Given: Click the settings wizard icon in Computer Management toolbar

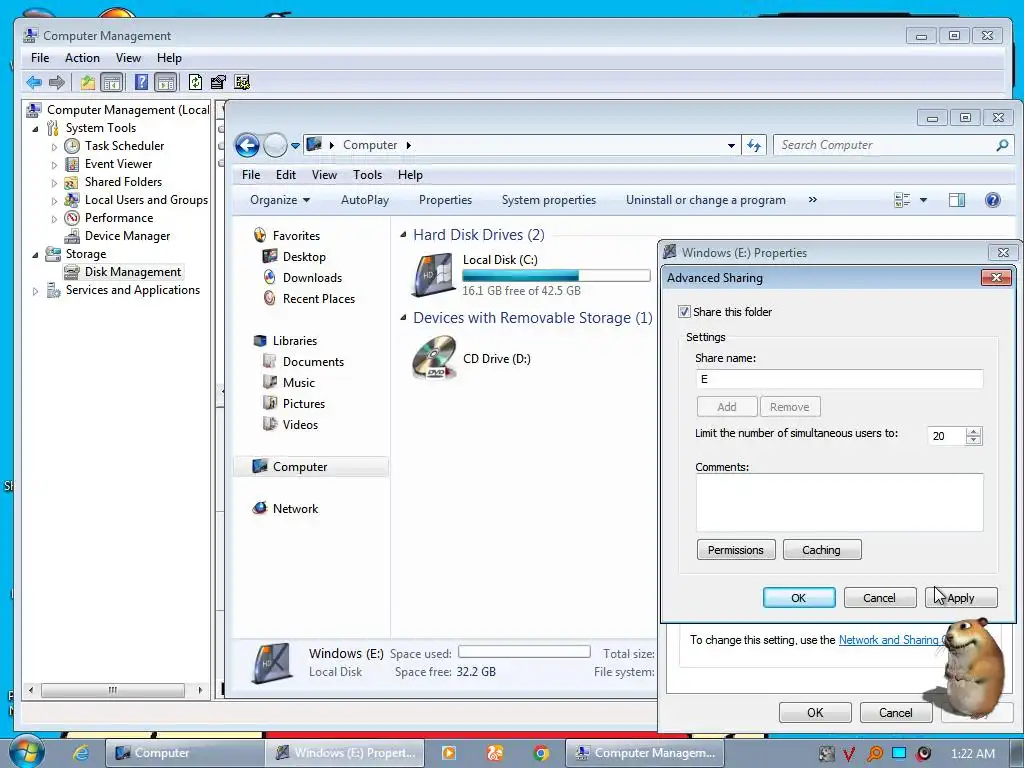Looking at the screenshot, I should pyautogui.click(x=242, y=82).
